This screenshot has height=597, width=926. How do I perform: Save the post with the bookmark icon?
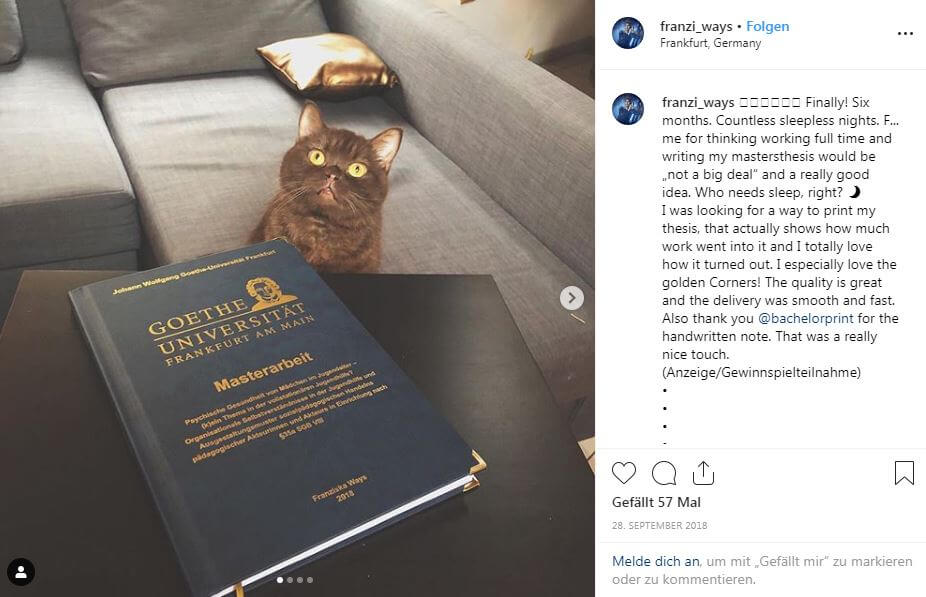[x=904, y=473]
